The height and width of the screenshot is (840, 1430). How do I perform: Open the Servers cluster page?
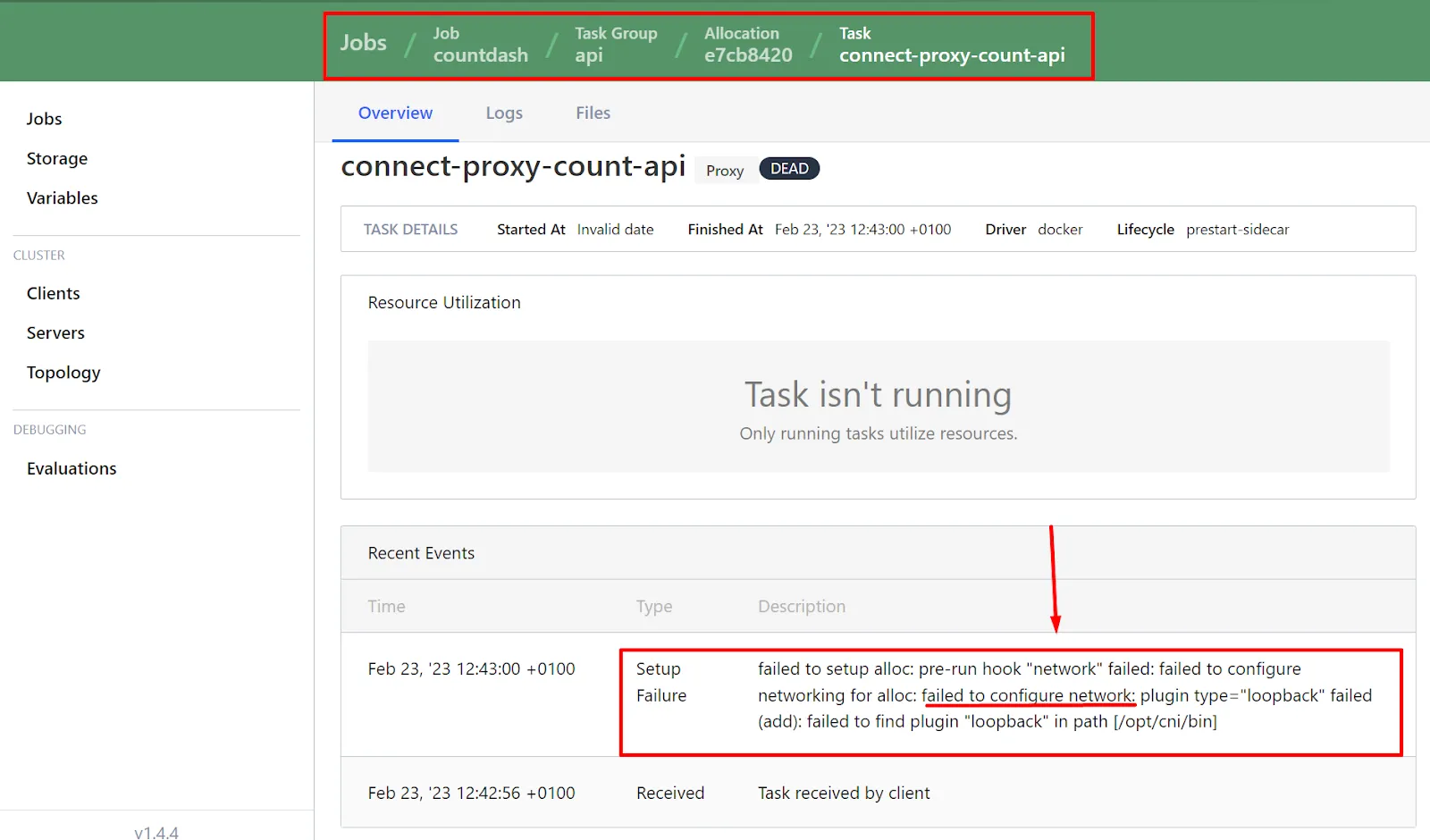(x=55, y=333)
